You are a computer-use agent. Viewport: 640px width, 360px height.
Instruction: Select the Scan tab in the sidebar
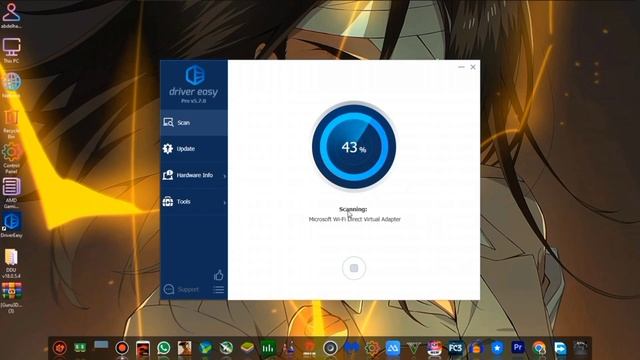point(194,122)
